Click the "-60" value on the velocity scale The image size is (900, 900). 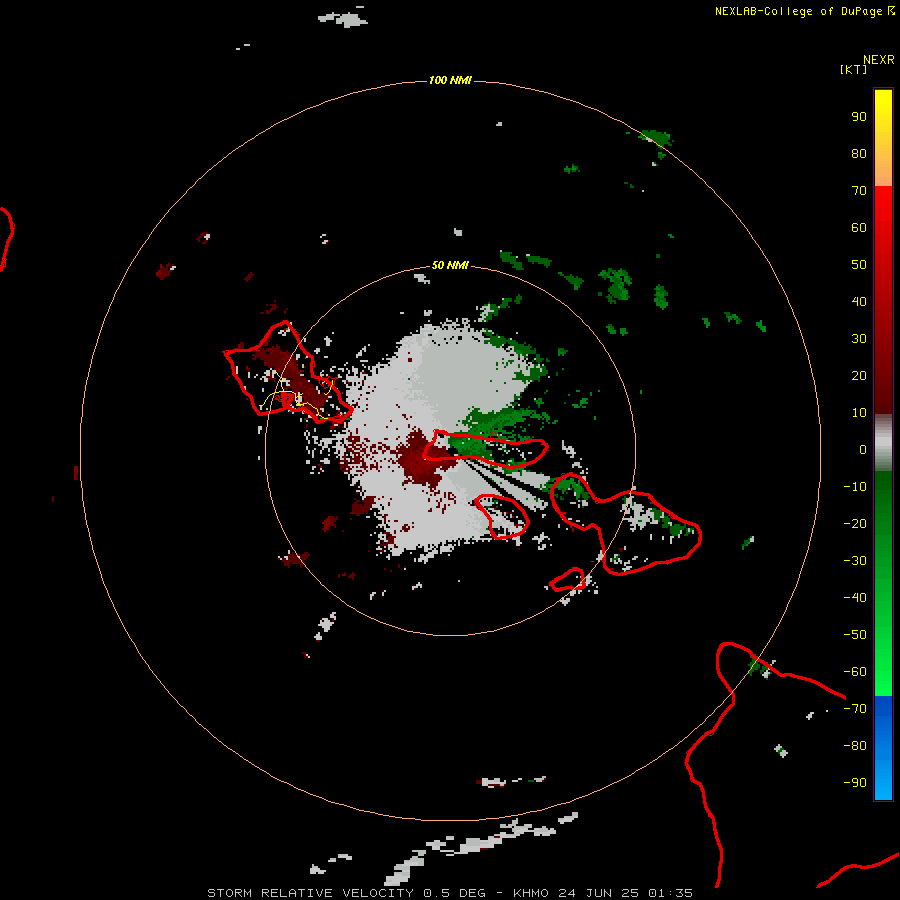point(855,672)
